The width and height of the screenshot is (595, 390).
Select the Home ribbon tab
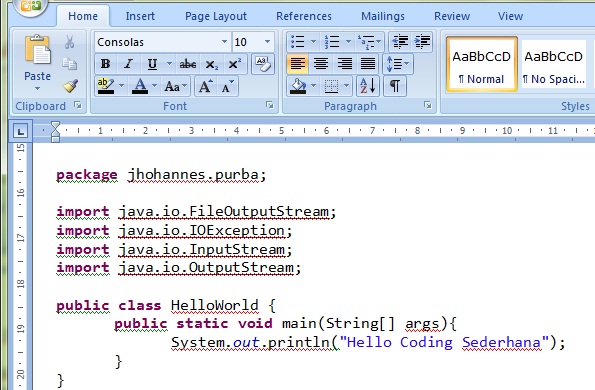point(83,16)
